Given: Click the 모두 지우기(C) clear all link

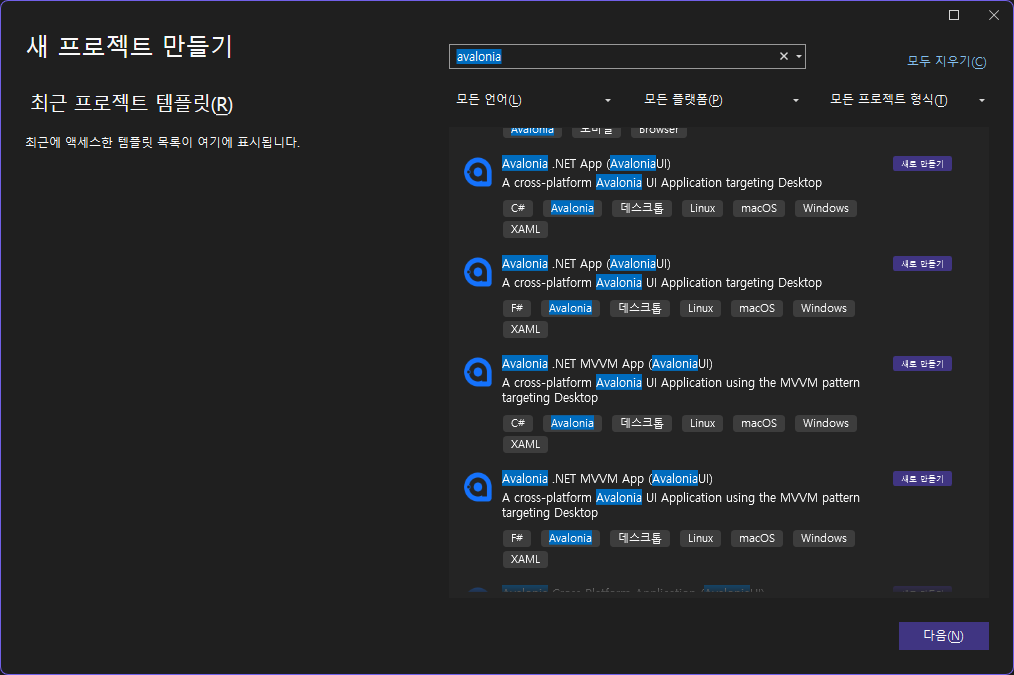Looking at the screenshot, I should tap(947, 61).
